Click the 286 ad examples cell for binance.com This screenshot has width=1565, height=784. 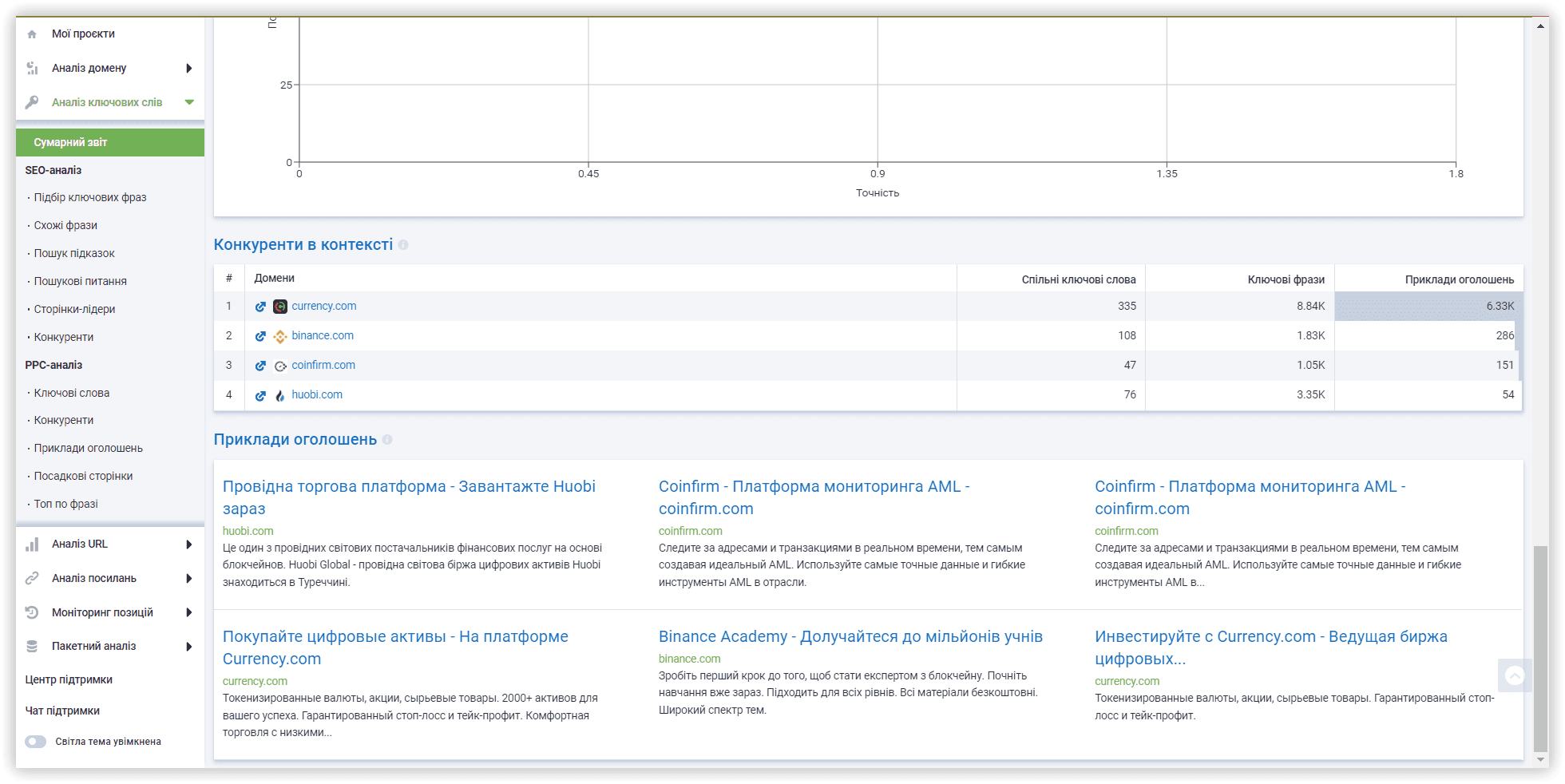point(1428,336)
